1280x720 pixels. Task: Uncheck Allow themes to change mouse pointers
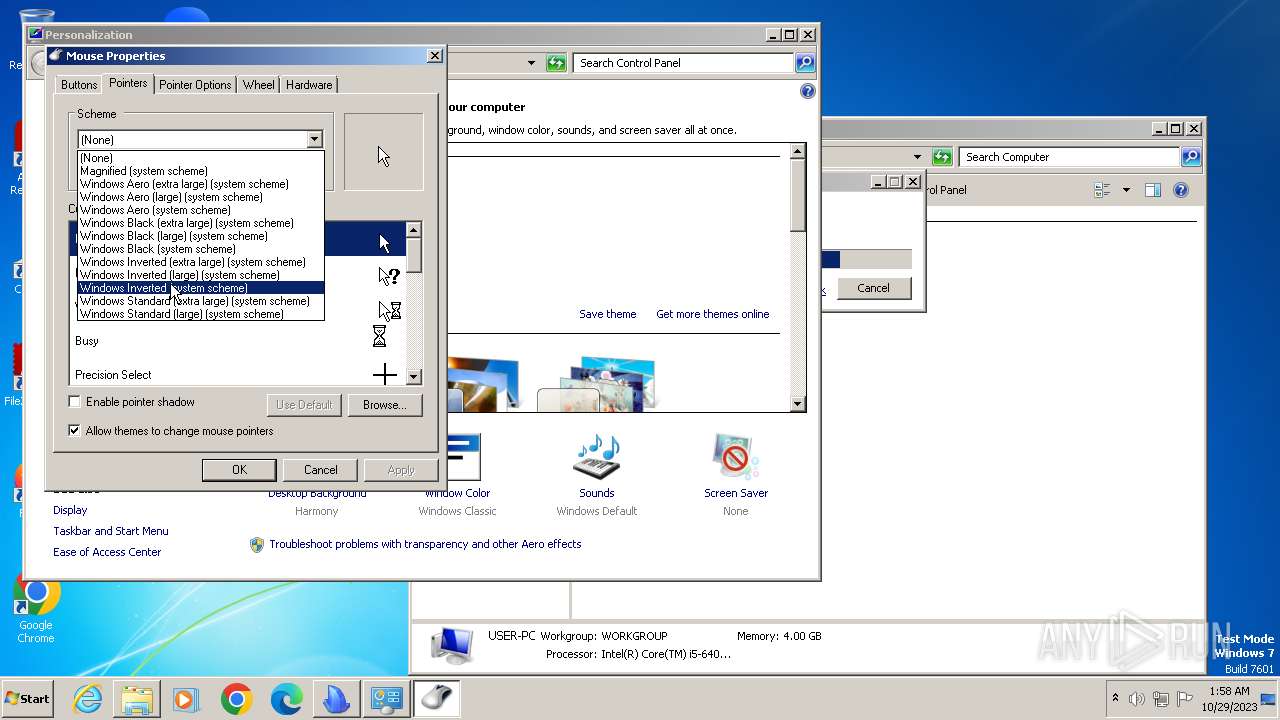coord(74,431)
